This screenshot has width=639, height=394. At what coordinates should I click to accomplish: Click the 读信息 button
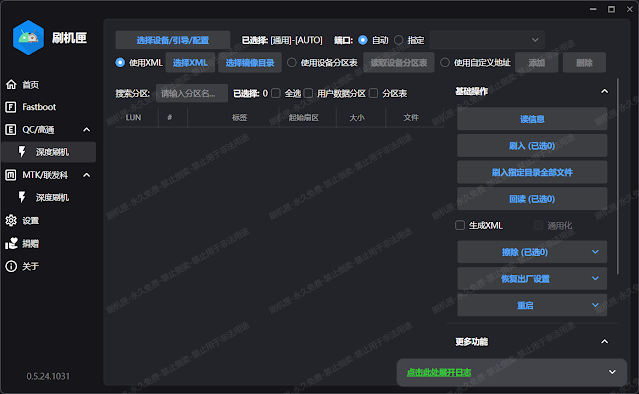pyautogui.click(x=532, y=119)
